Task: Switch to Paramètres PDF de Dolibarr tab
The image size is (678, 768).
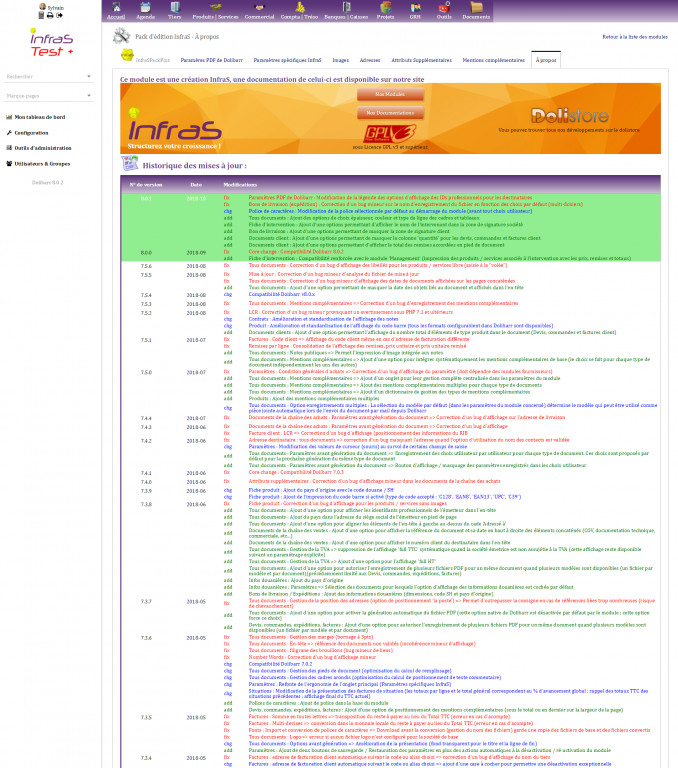Action: [x=211, y=60]
